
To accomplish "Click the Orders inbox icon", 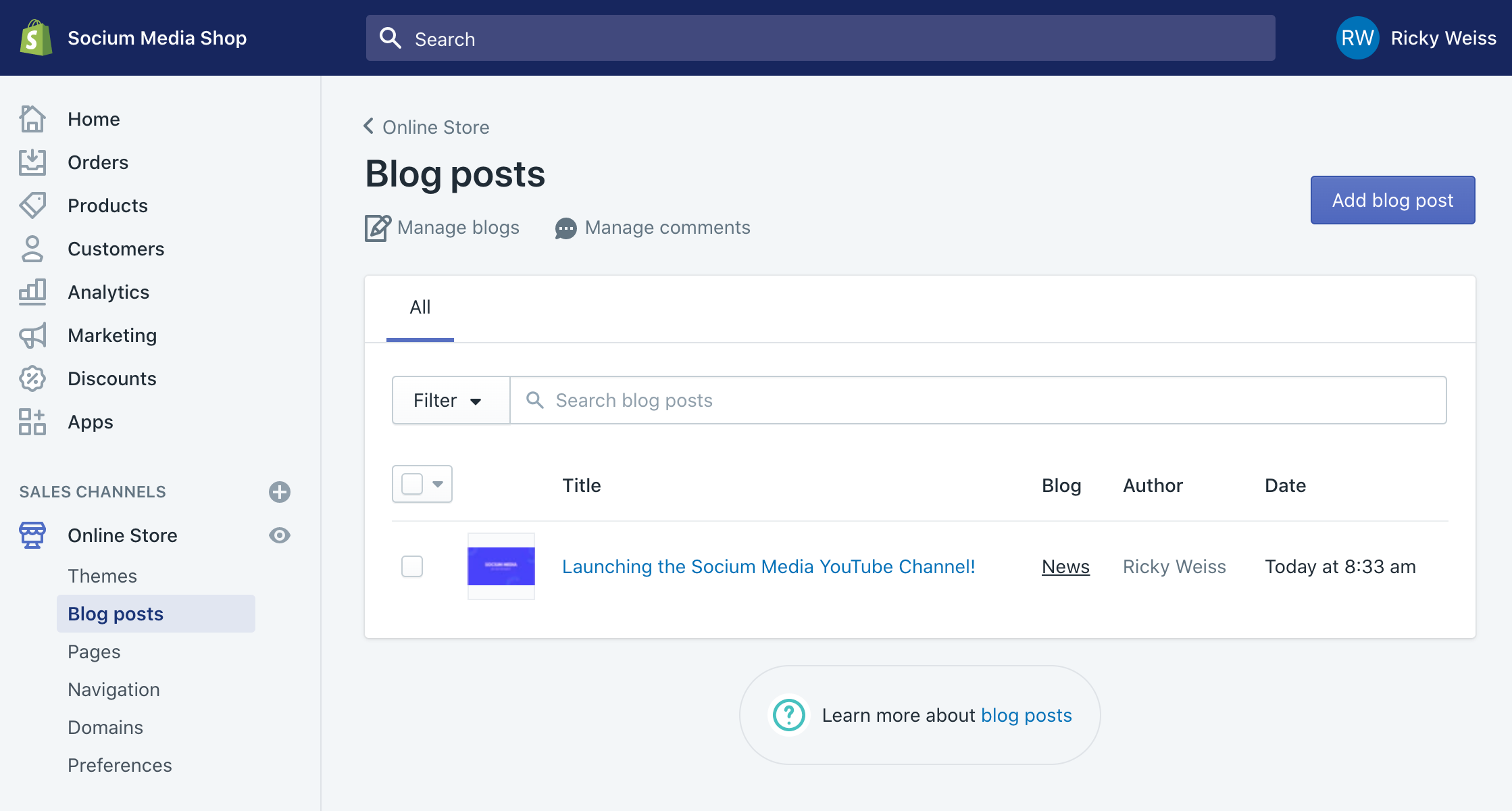I will coord(32,162).
